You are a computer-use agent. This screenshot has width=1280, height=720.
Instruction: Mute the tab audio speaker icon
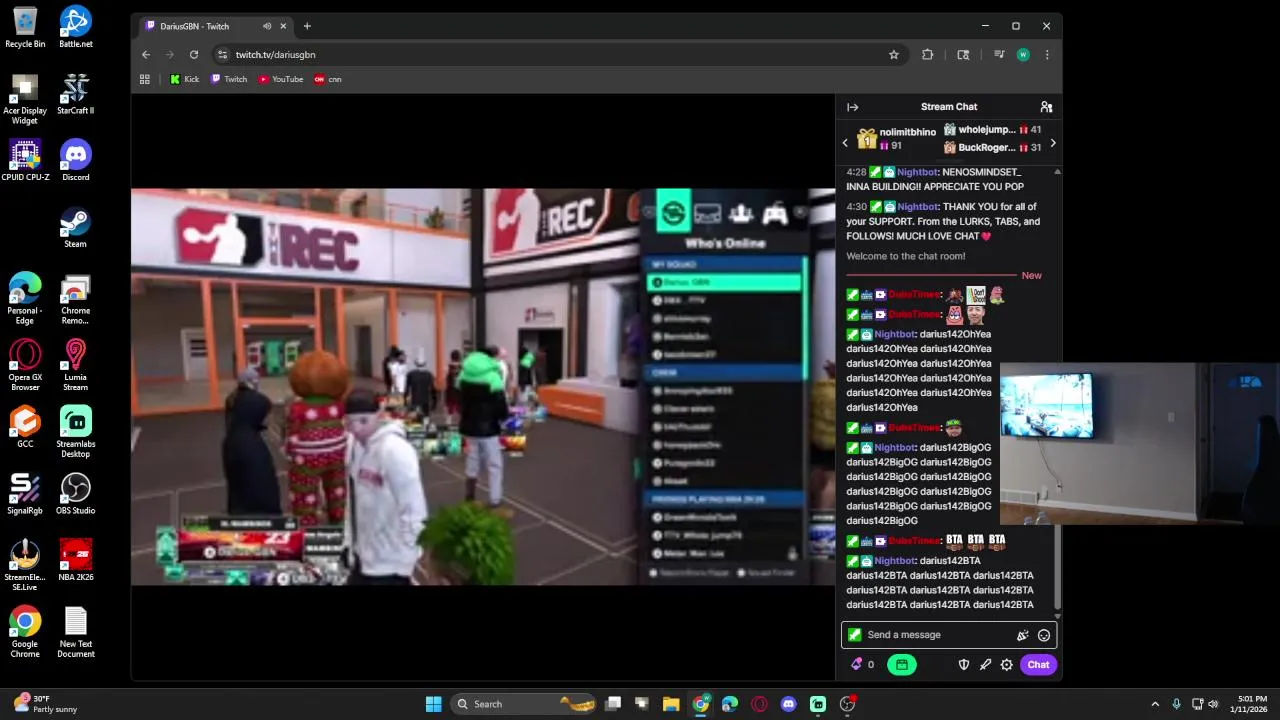coord(266,26)
